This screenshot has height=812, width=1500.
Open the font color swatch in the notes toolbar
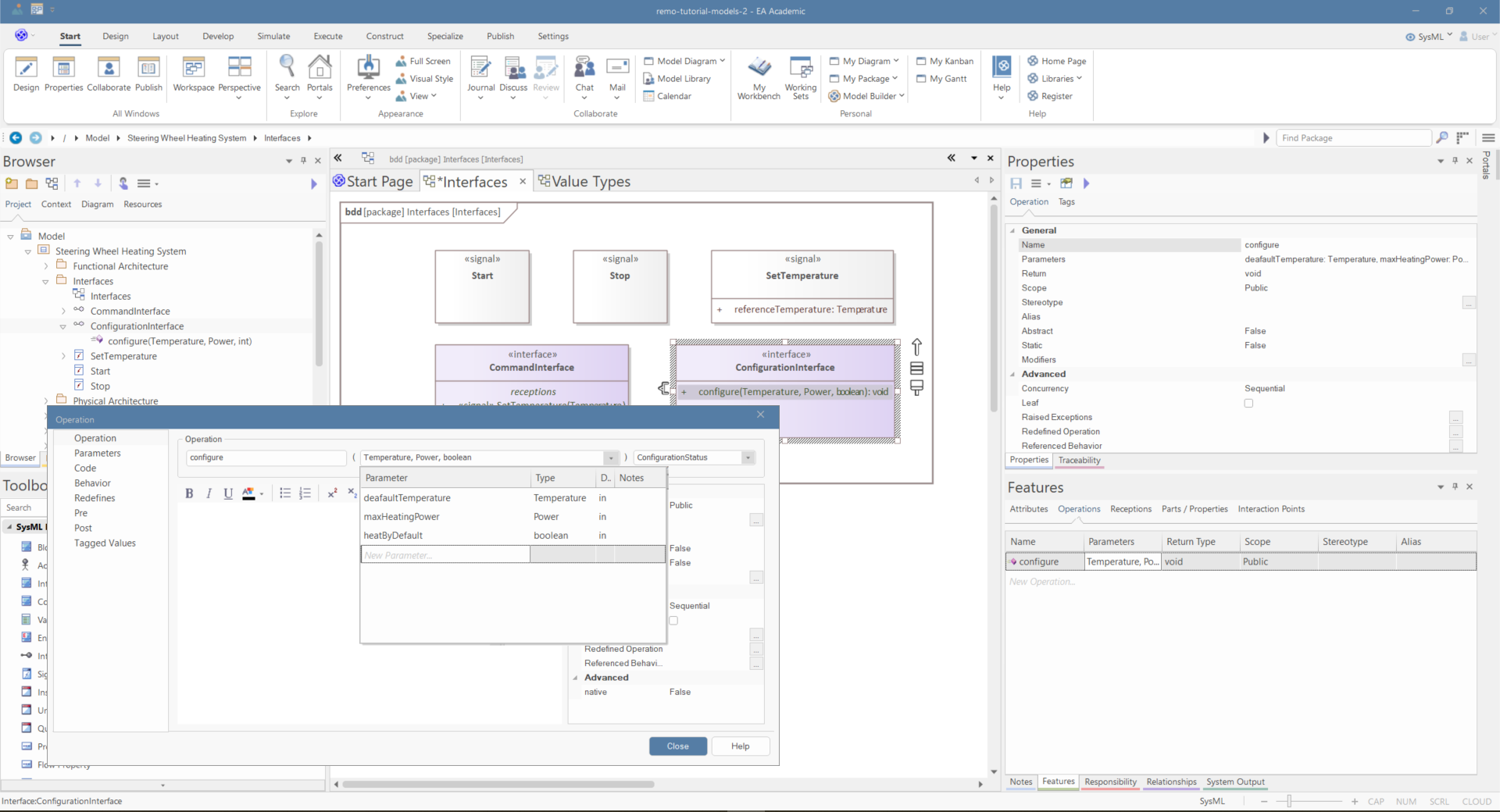248,493
